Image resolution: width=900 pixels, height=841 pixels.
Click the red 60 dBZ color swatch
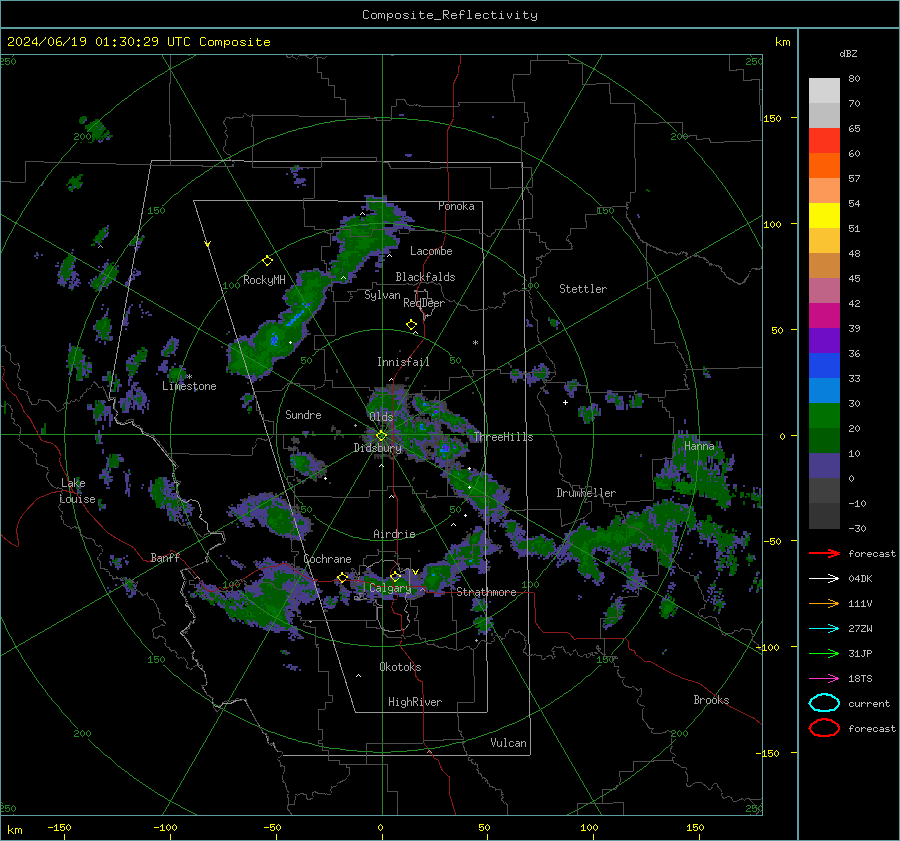click(x=824, y=141)
